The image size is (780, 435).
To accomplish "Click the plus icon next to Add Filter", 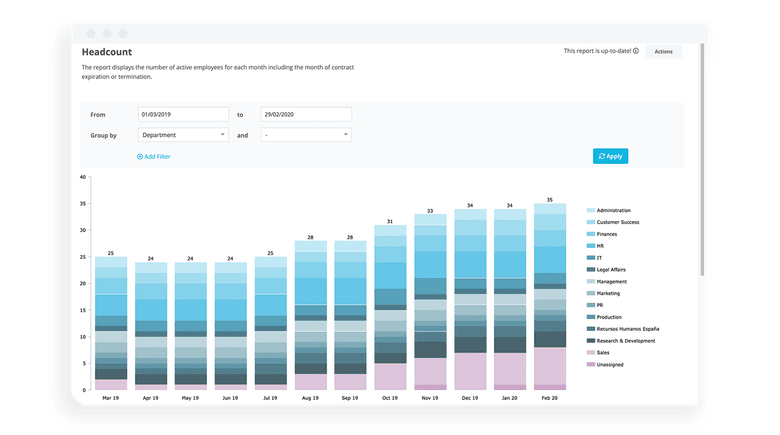I will pyautogui.click(x=140, y=157).
